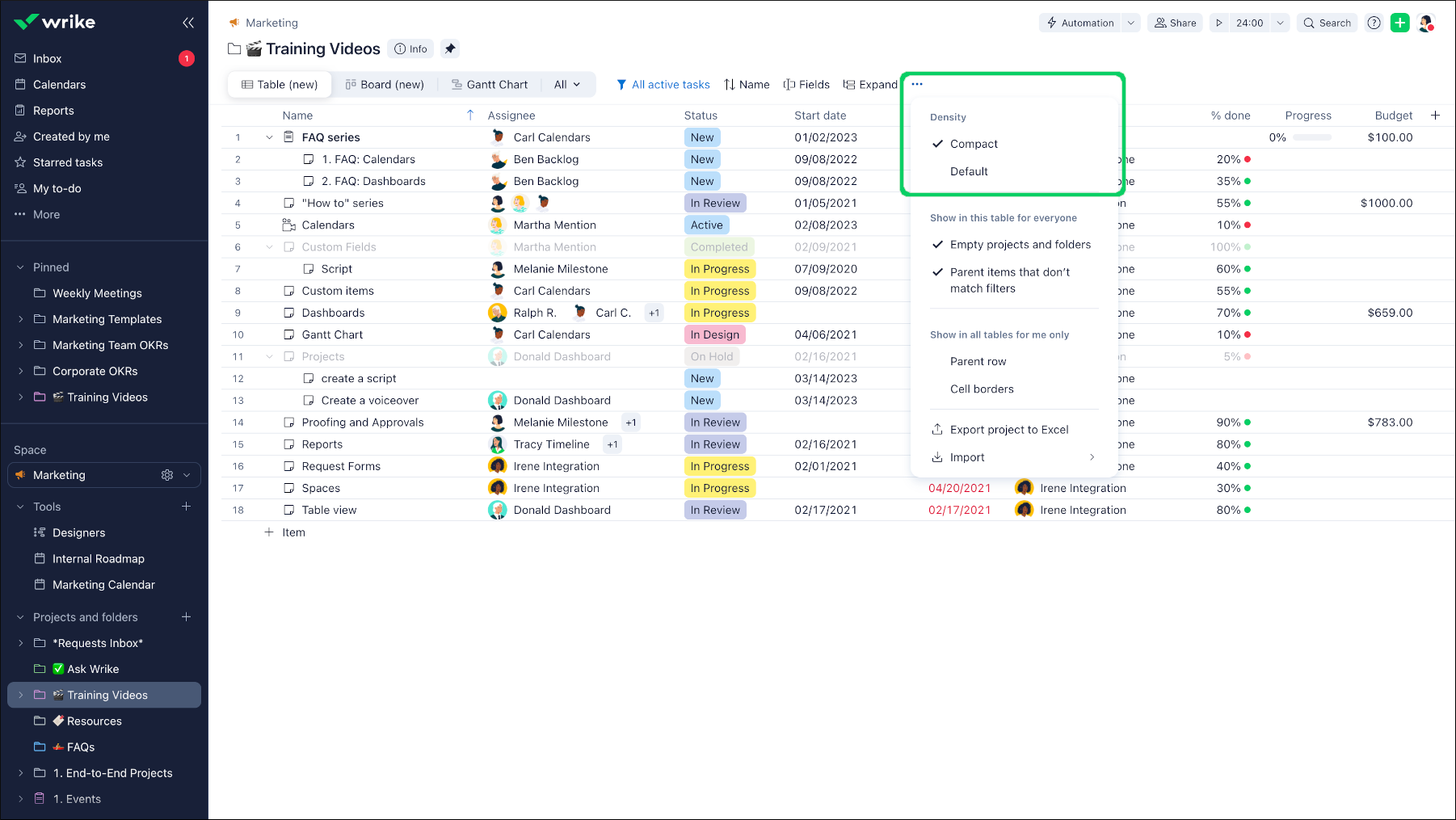
Task: Click Marketing breadcrumb link
Action: (271, 23)
